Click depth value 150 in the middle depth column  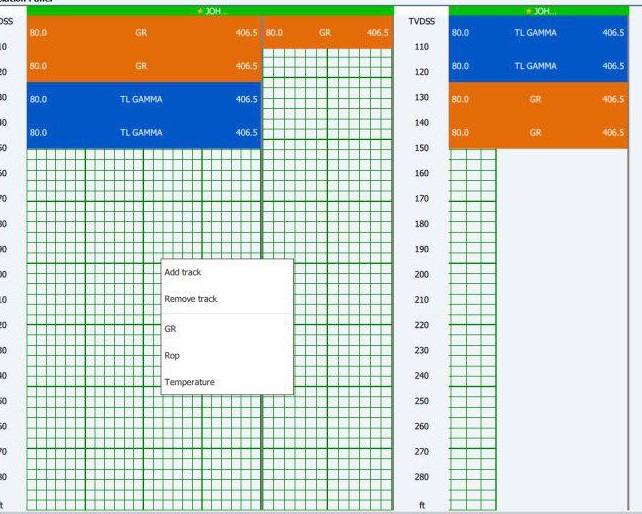(421, 148)
